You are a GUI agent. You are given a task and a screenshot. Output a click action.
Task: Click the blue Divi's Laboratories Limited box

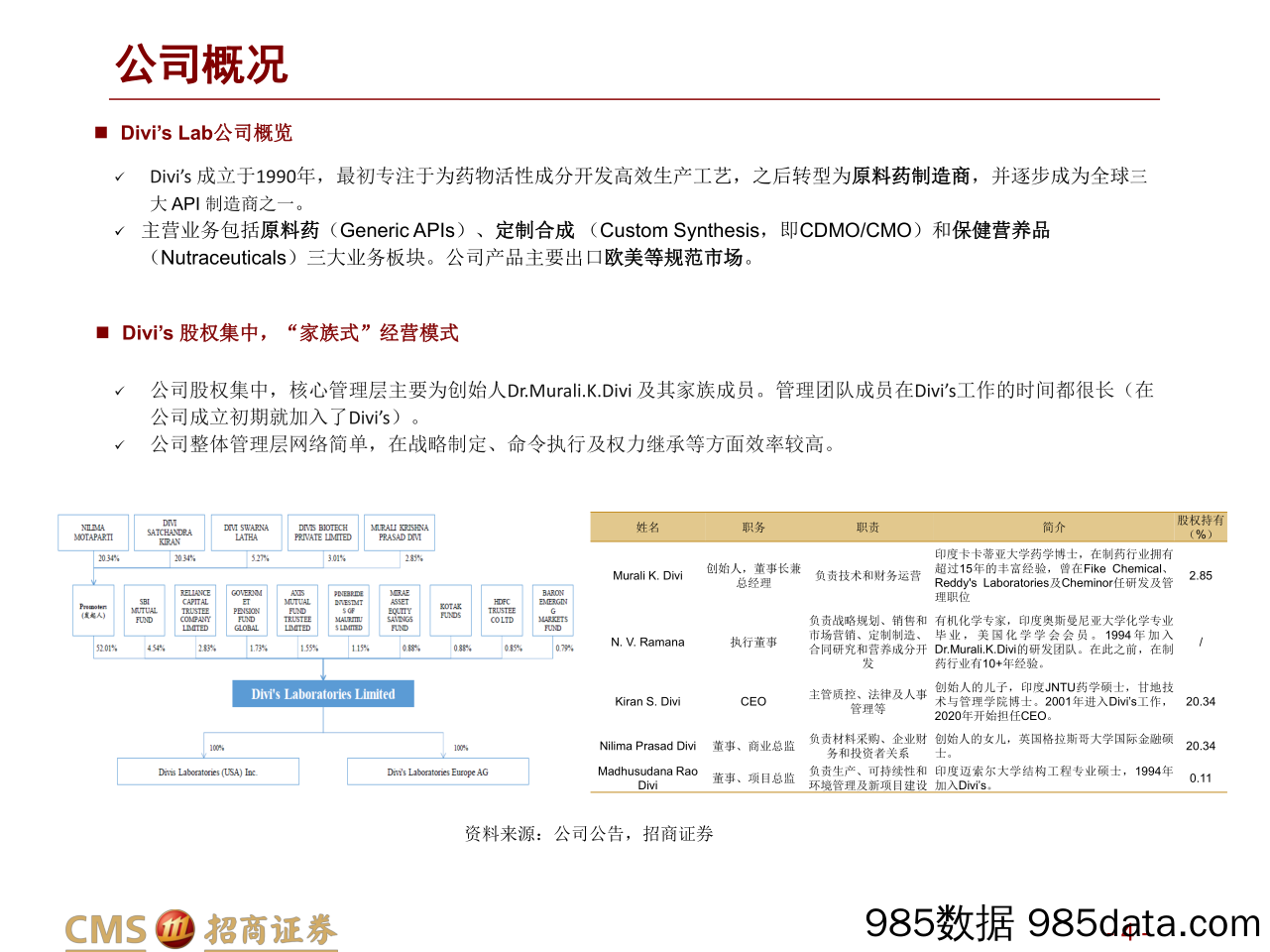323,694
